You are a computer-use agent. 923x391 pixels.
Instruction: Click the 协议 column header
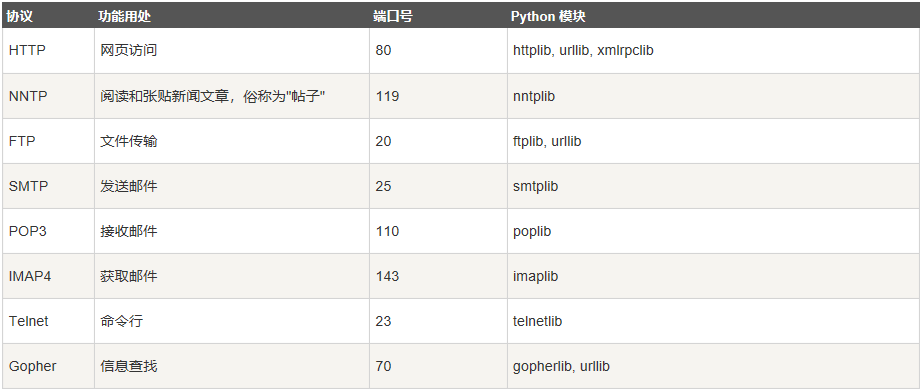pyautogui.click(x=48, y=15)
